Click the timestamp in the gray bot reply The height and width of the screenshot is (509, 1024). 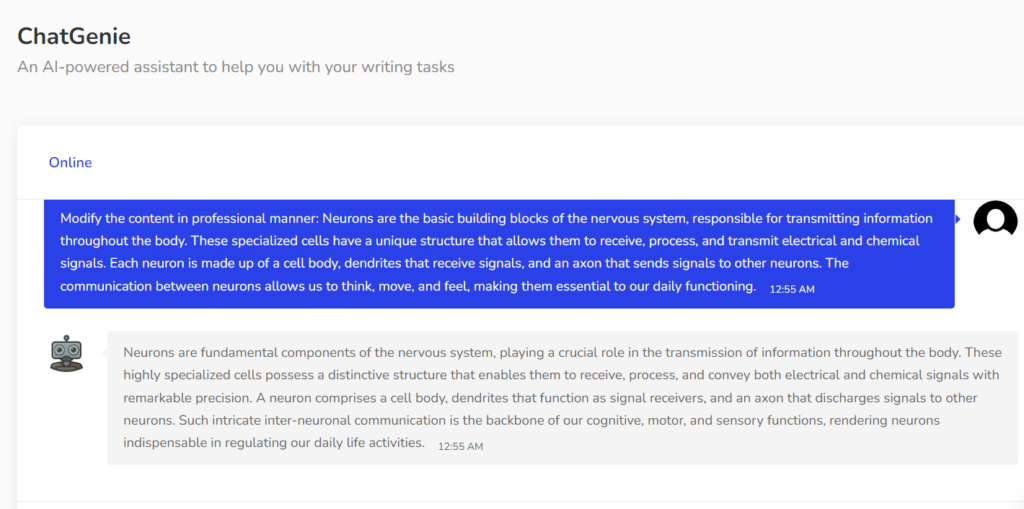click(x=460, y=446)
